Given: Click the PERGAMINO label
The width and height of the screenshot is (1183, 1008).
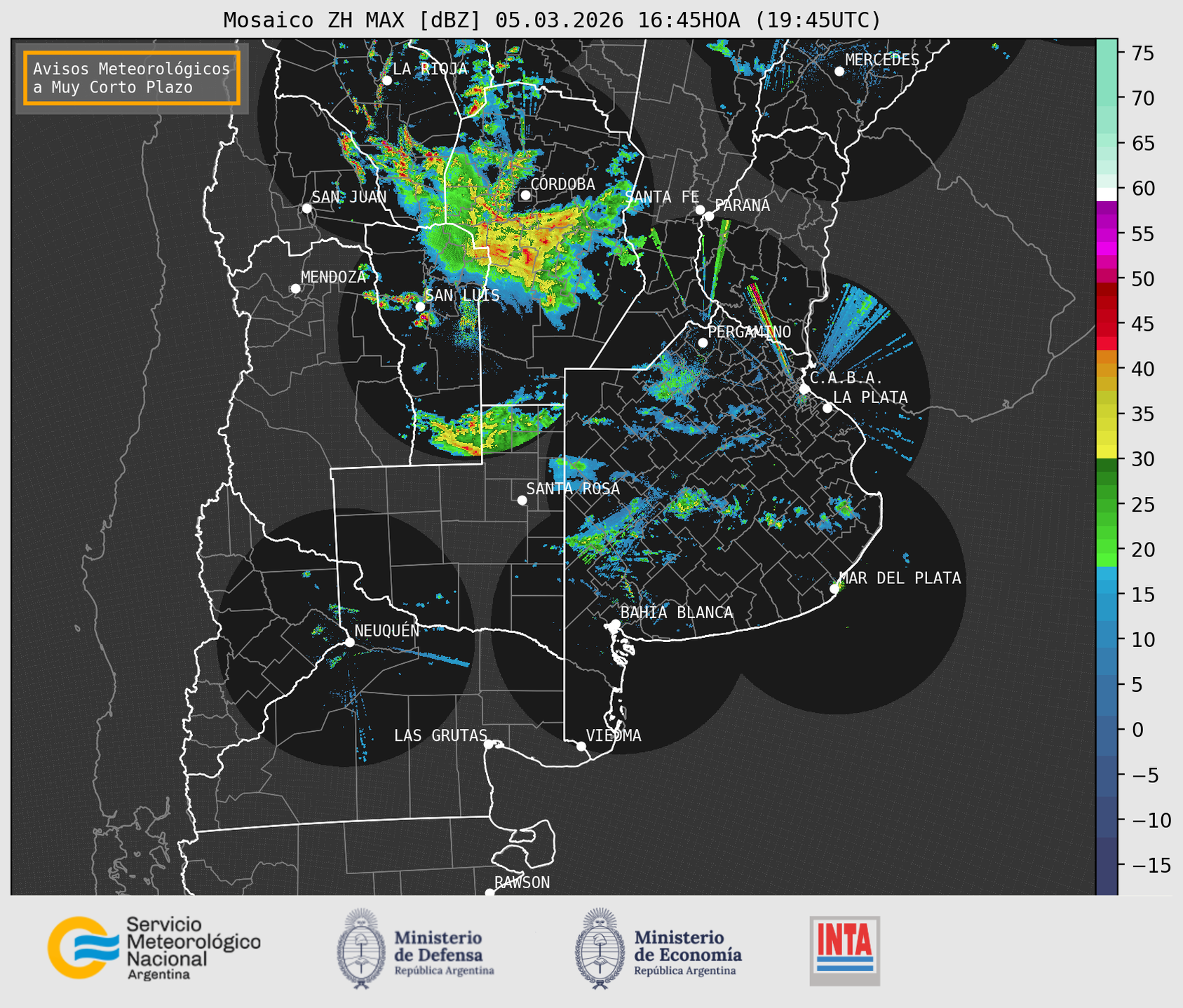Looking at the screenshot, I should point(749,332).
